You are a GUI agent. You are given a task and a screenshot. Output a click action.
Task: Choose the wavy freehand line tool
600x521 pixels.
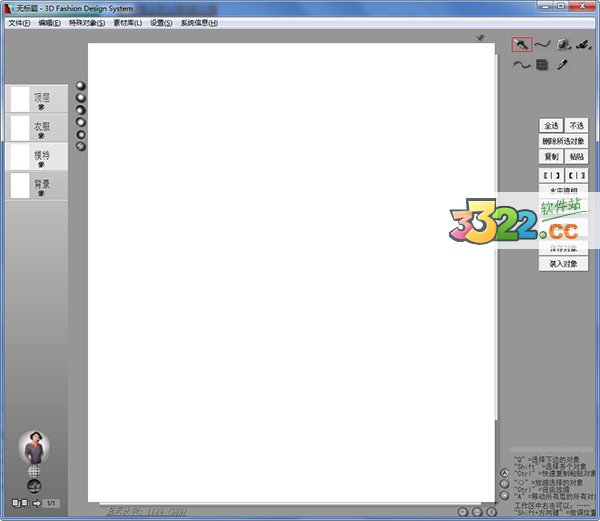click(x=522, y=65)
